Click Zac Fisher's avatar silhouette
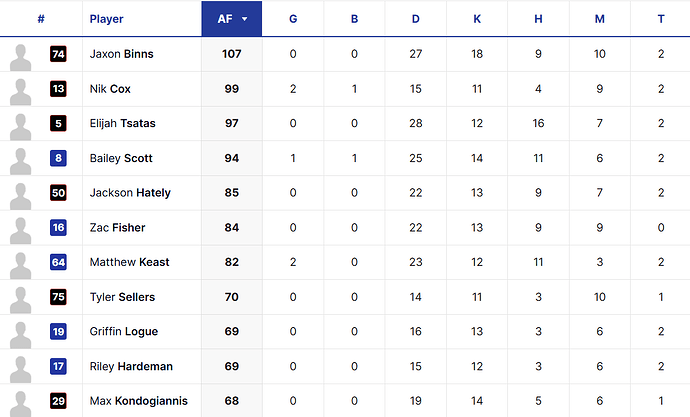The width and height of the screenshot is (690, 417). tap(21, 231)
